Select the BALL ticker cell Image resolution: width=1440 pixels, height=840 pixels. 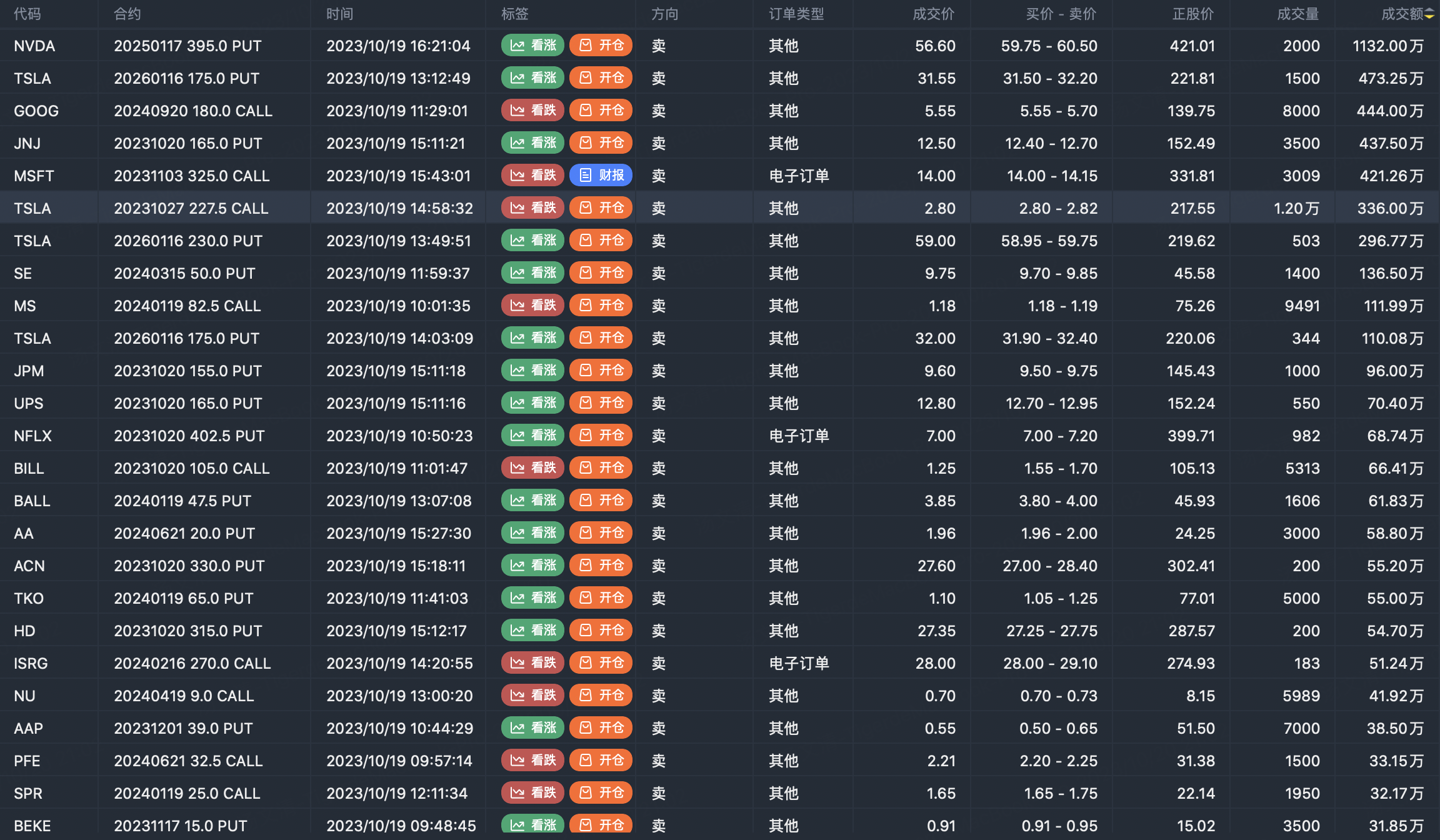click(32, 501)
